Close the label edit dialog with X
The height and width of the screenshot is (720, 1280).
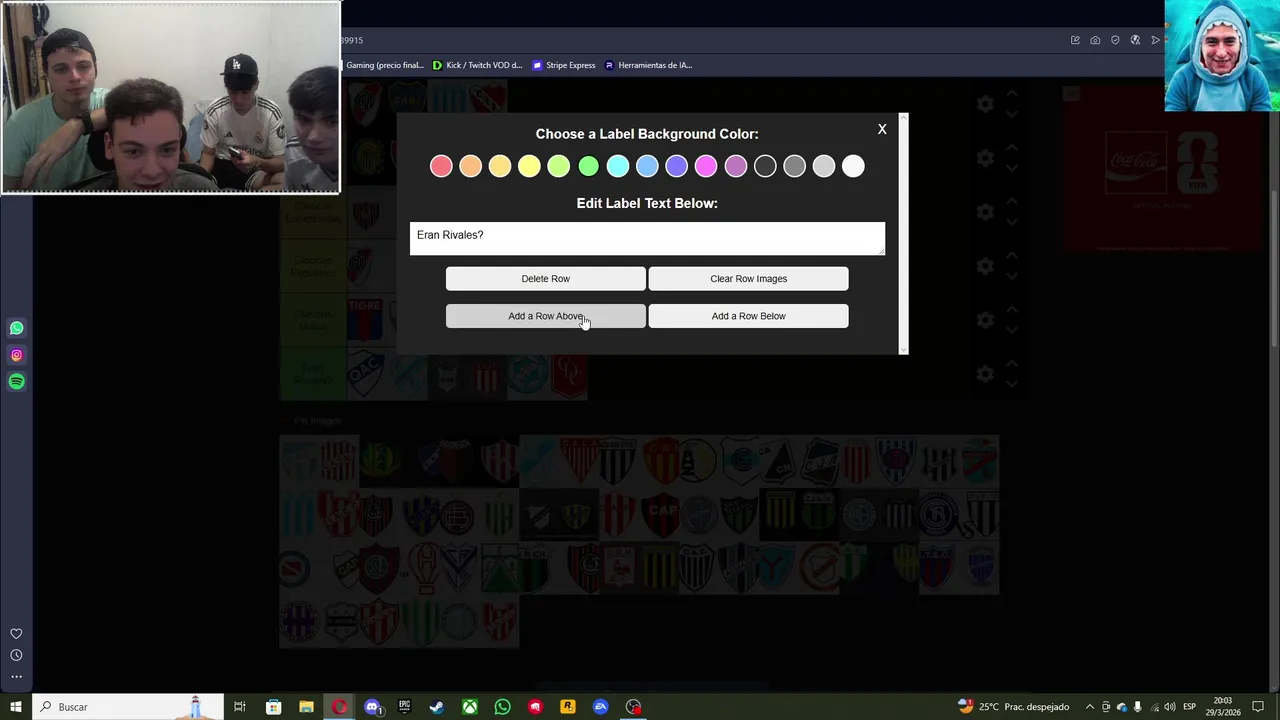[882, 129]
